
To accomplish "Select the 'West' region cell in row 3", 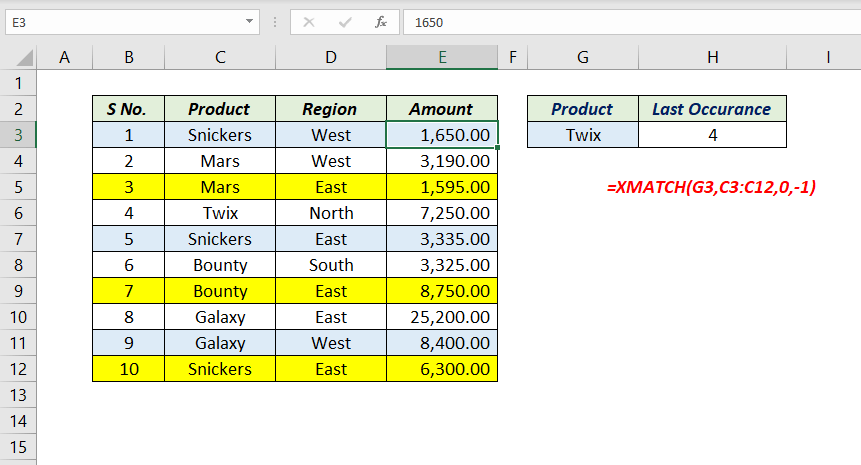I will (x=331, y=135).
